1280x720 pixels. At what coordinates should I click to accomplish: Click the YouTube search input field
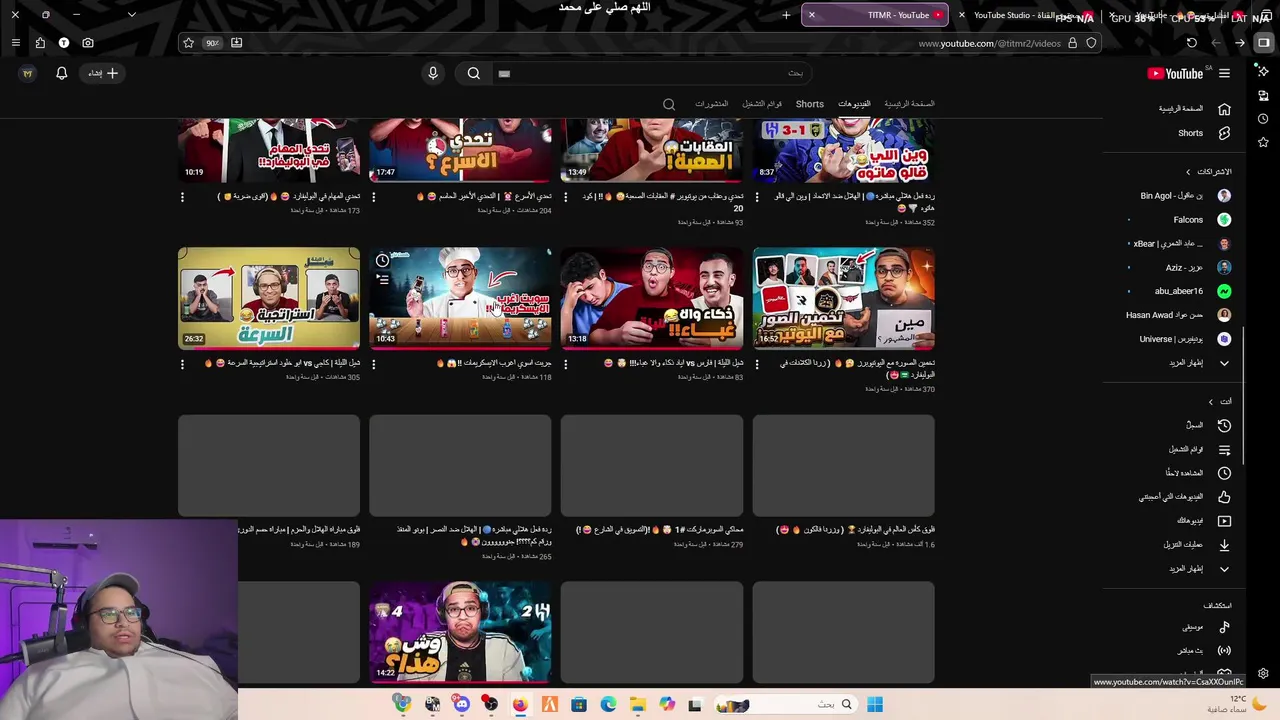point(650,73)
